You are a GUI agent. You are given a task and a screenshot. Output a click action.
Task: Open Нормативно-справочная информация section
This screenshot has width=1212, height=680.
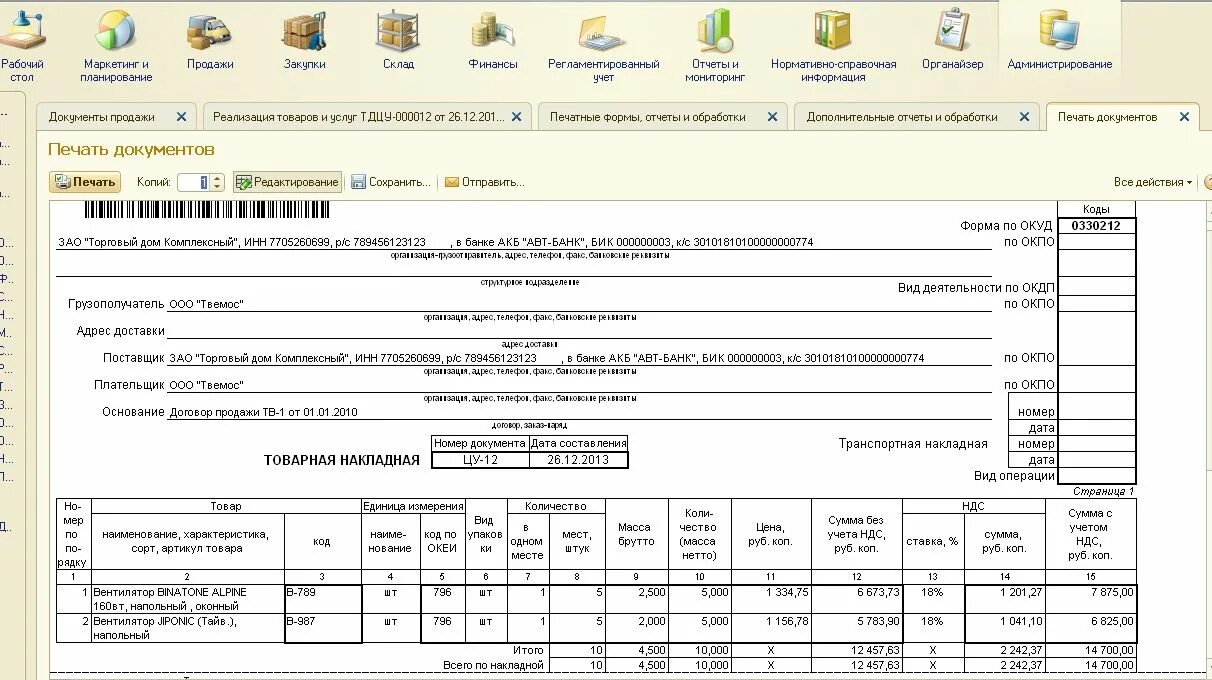(x=833, y=46)
